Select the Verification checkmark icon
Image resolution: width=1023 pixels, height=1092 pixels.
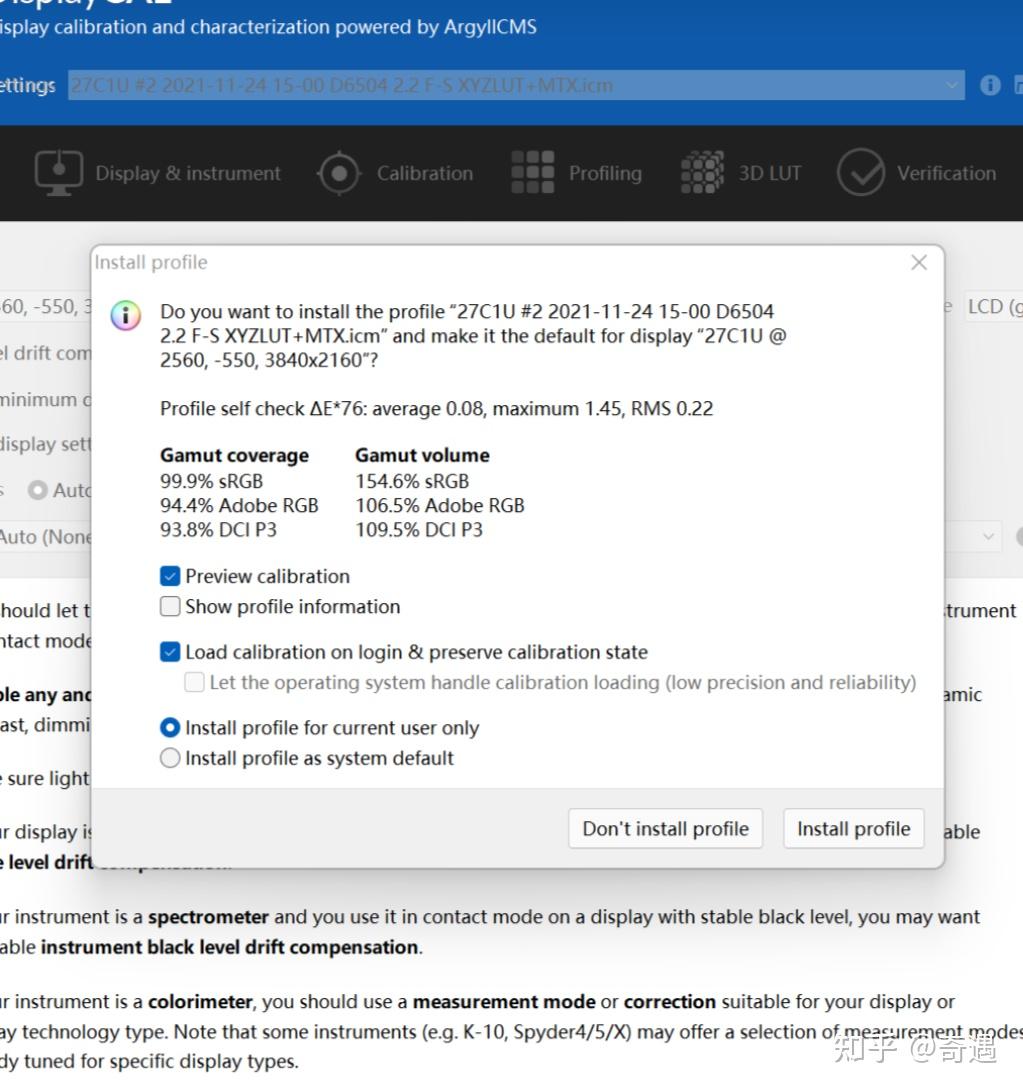point(862,172)
